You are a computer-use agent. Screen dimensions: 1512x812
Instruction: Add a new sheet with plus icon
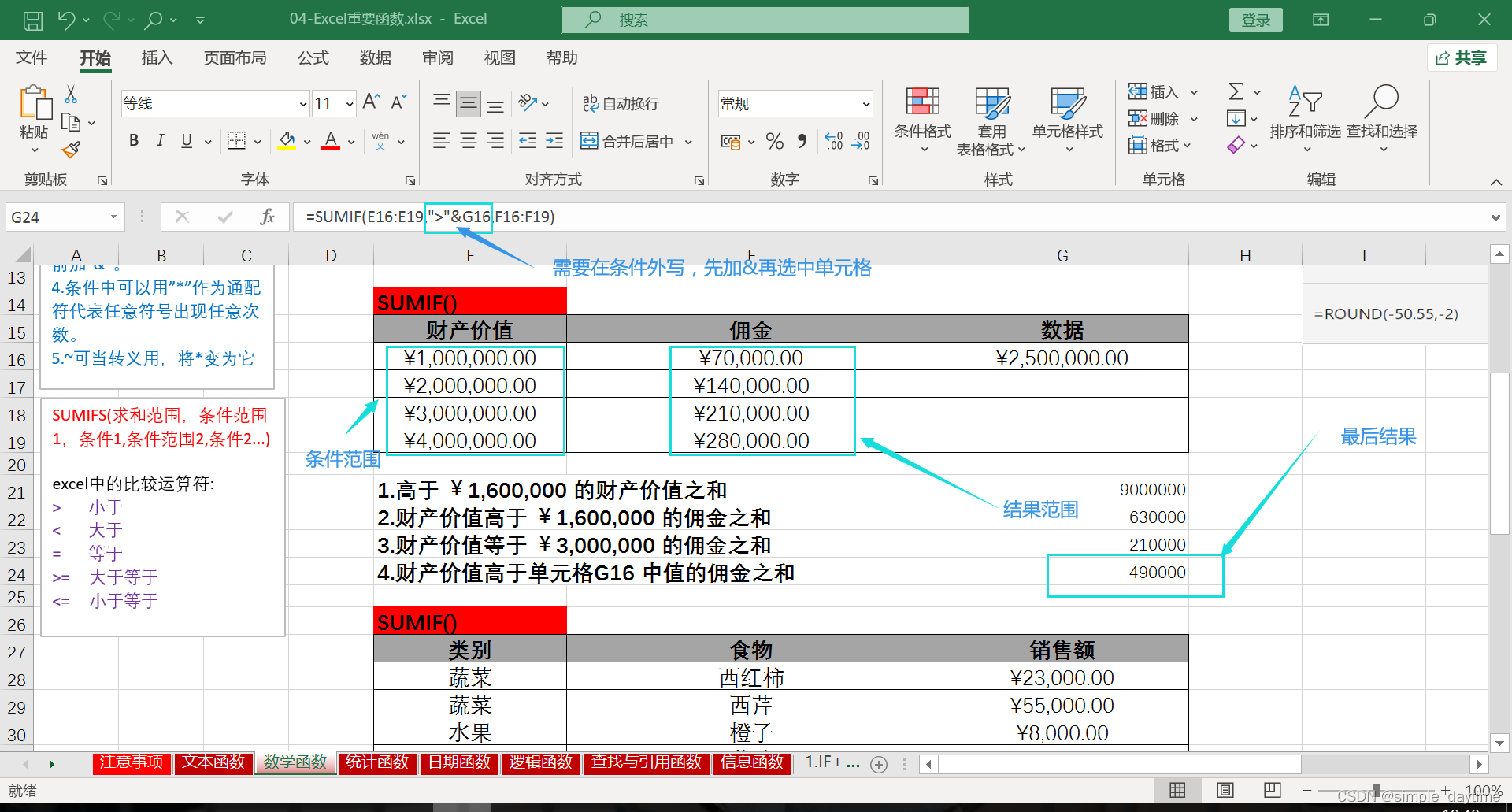(880, 764)
